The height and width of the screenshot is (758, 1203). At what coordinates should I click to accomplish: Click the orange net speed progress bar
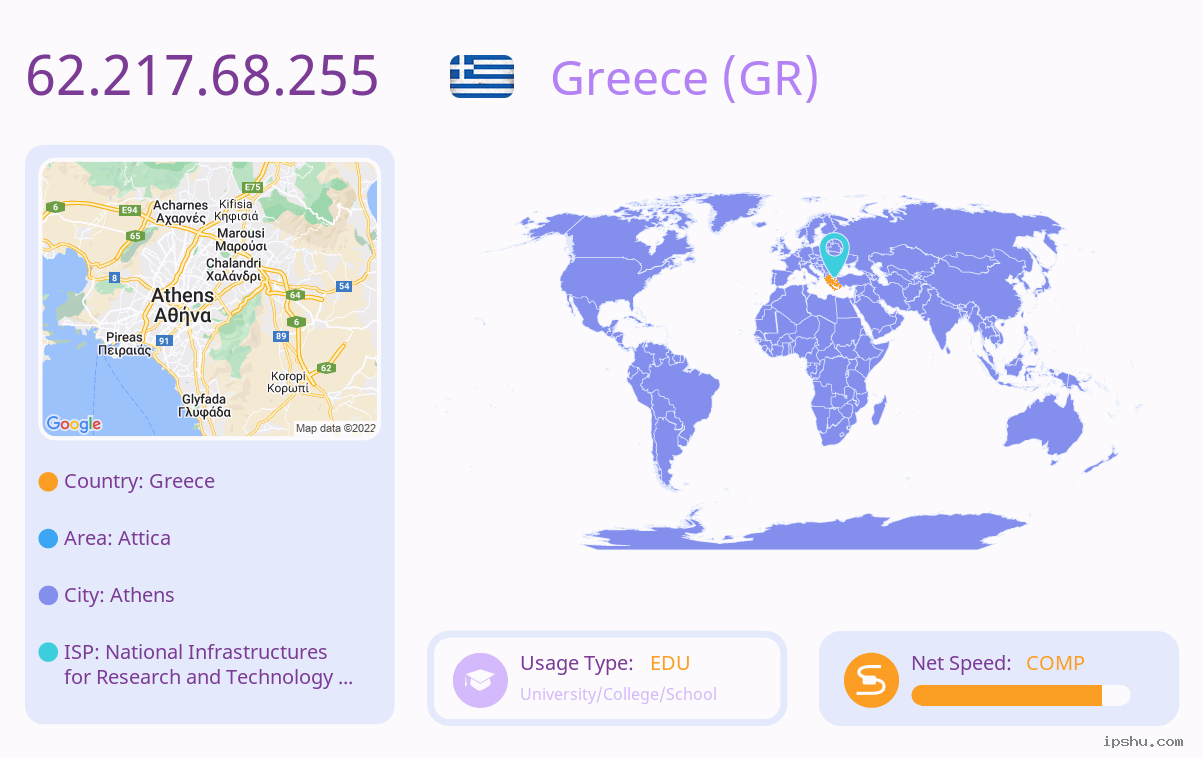(1021, 696)
